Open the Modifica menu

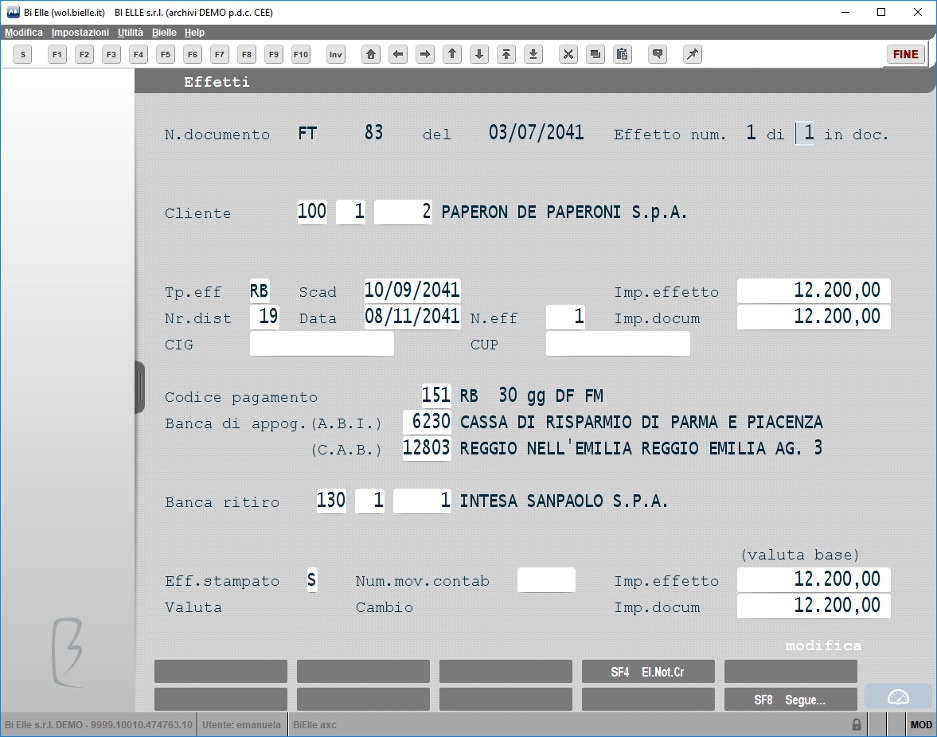tap(24, 32)
